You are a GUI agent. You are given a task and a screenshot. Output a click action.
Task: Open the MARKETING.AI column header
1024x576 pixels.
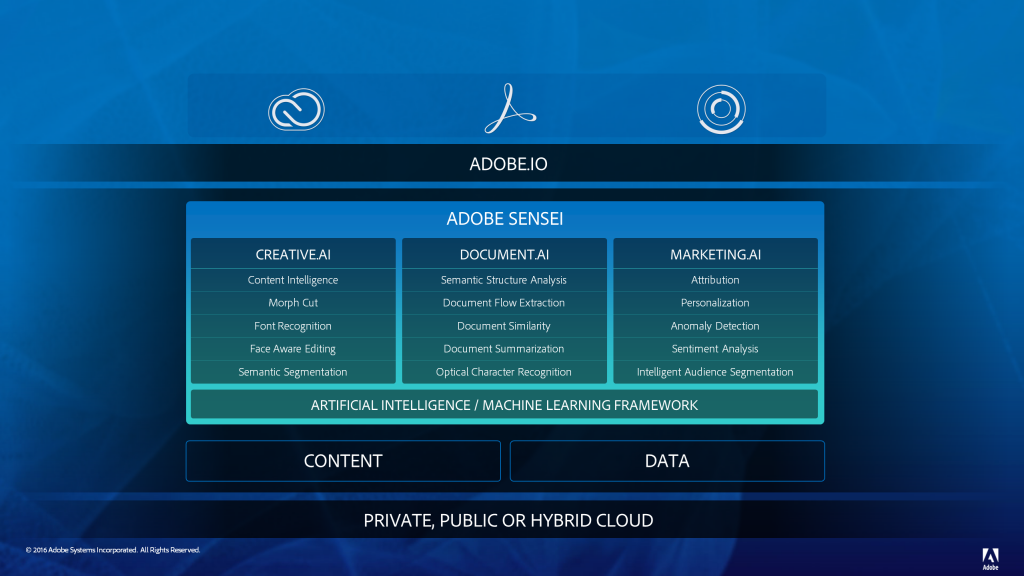(715, 254)
